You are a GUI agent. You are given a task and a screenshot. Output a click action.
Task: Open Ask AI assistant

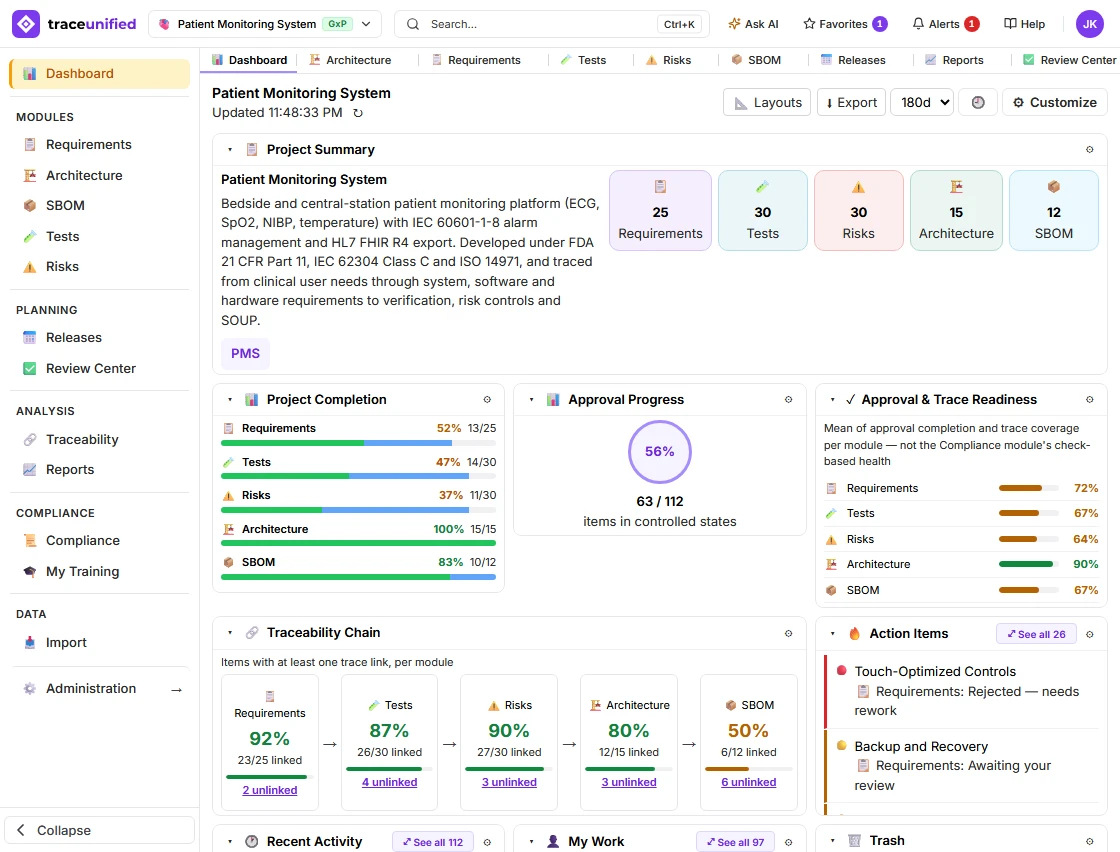coord(753,24)
